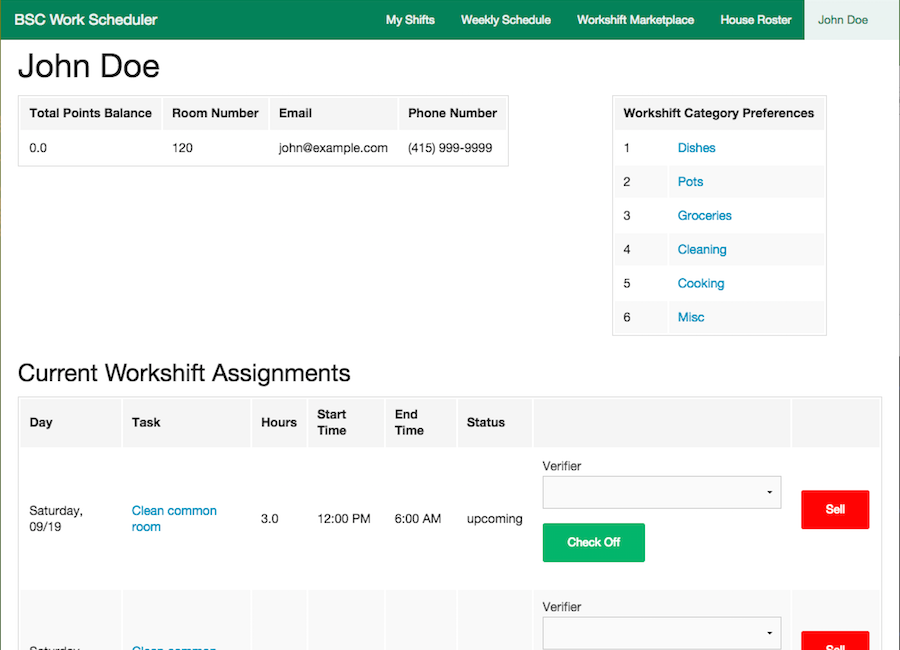Open the Misc category link
This screenshot has width=900, height=650.
690,317
